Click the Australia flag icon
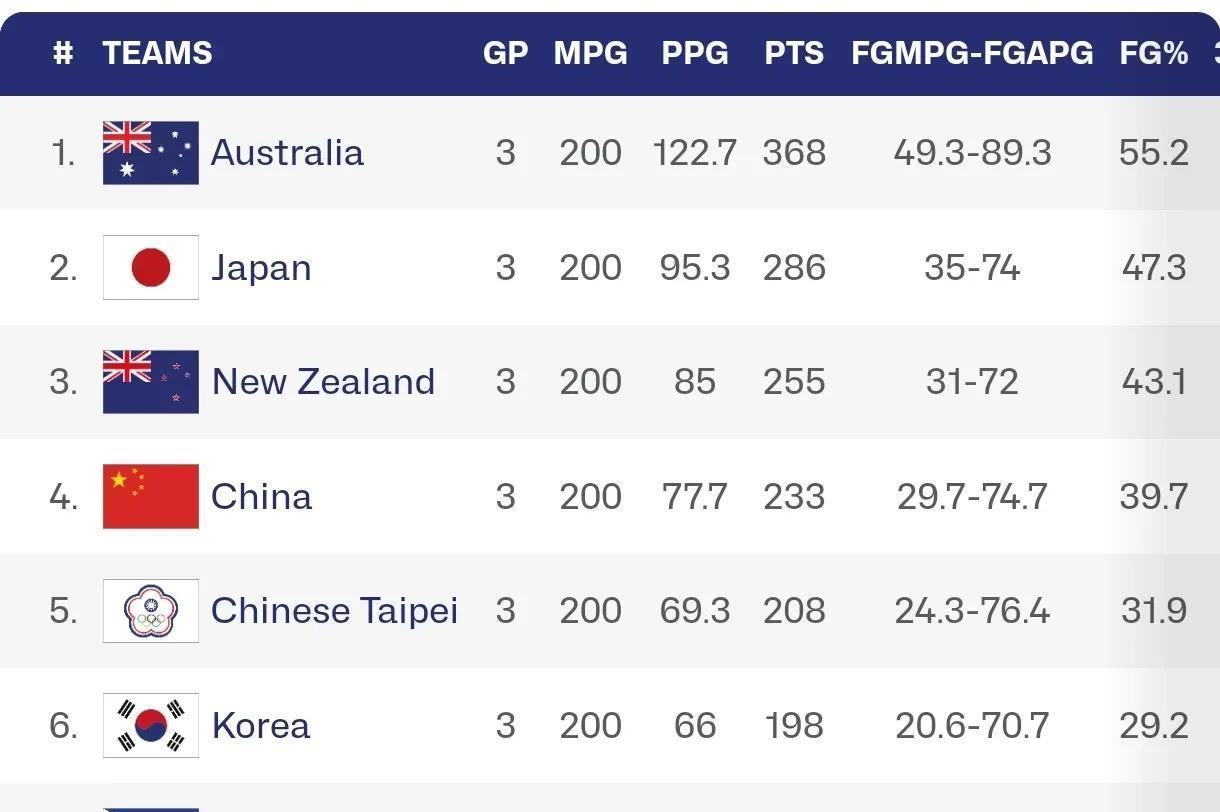 click(x=150, y=153)
